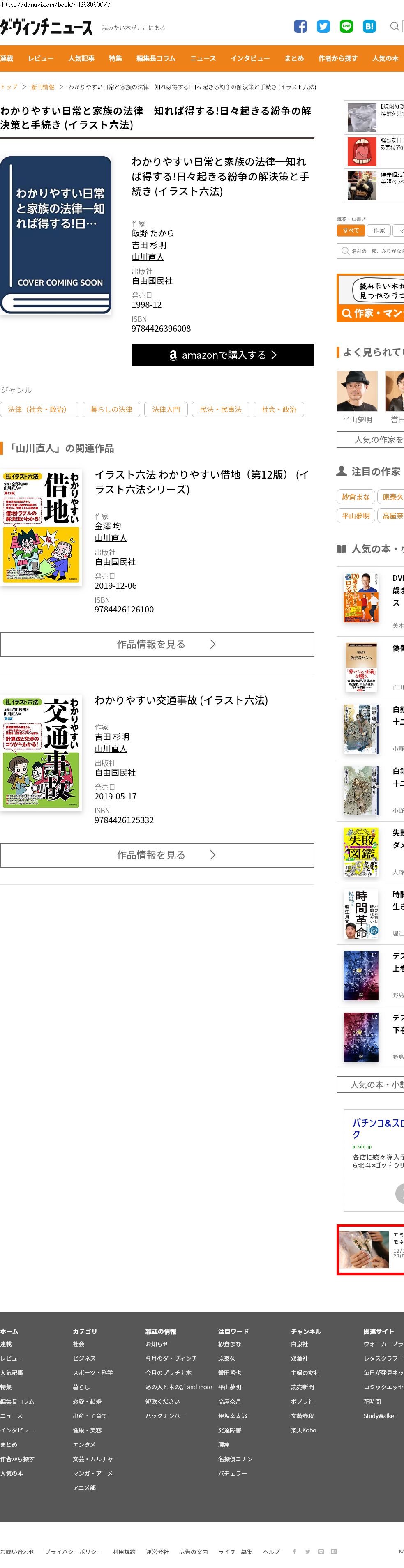Click the footer Twitter icon
Image resolution: width=404 pixels, height=1568 pixels.
click(x=308, y=1552)
